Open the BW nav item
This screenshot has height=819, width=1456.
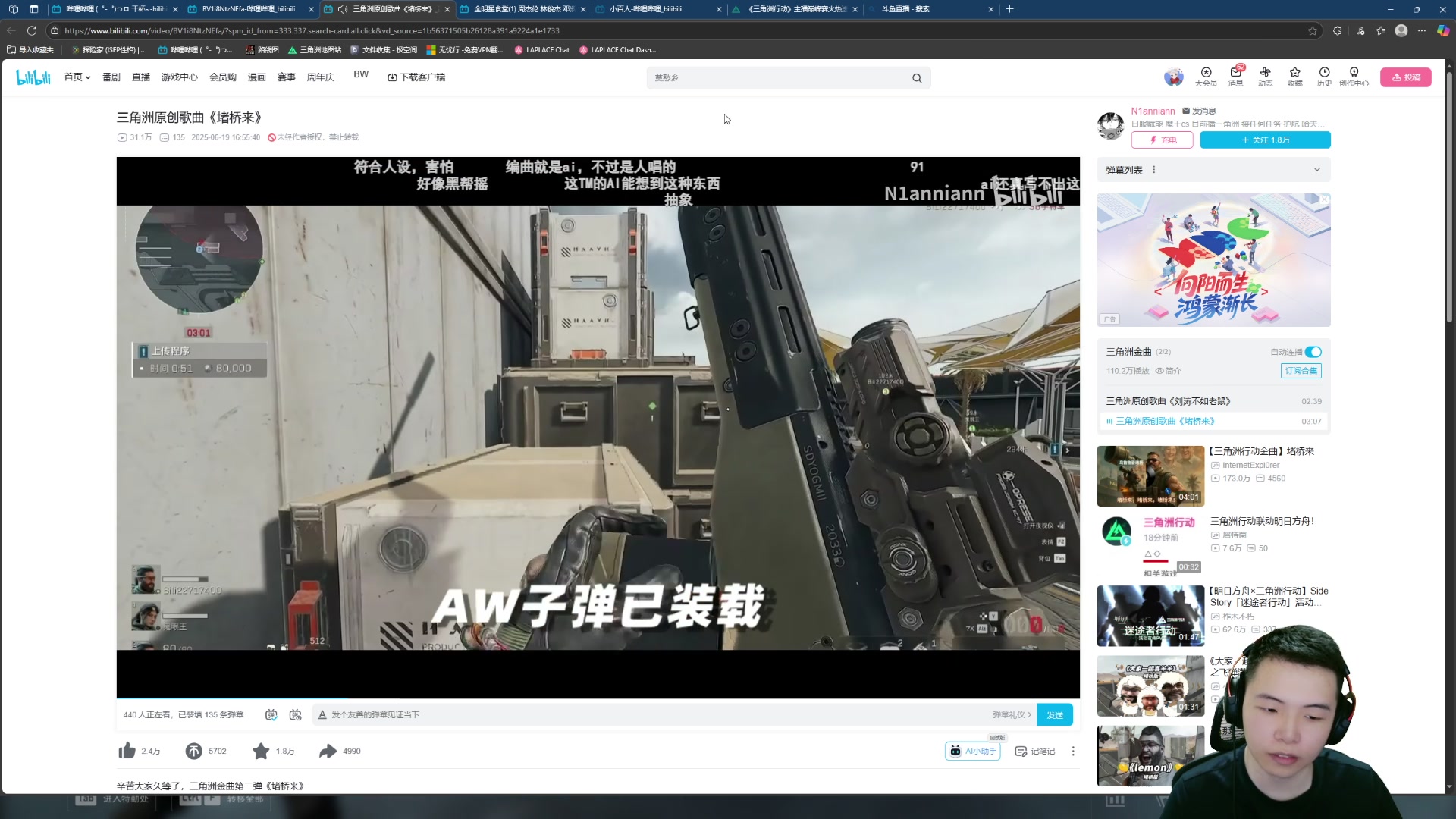361,74
